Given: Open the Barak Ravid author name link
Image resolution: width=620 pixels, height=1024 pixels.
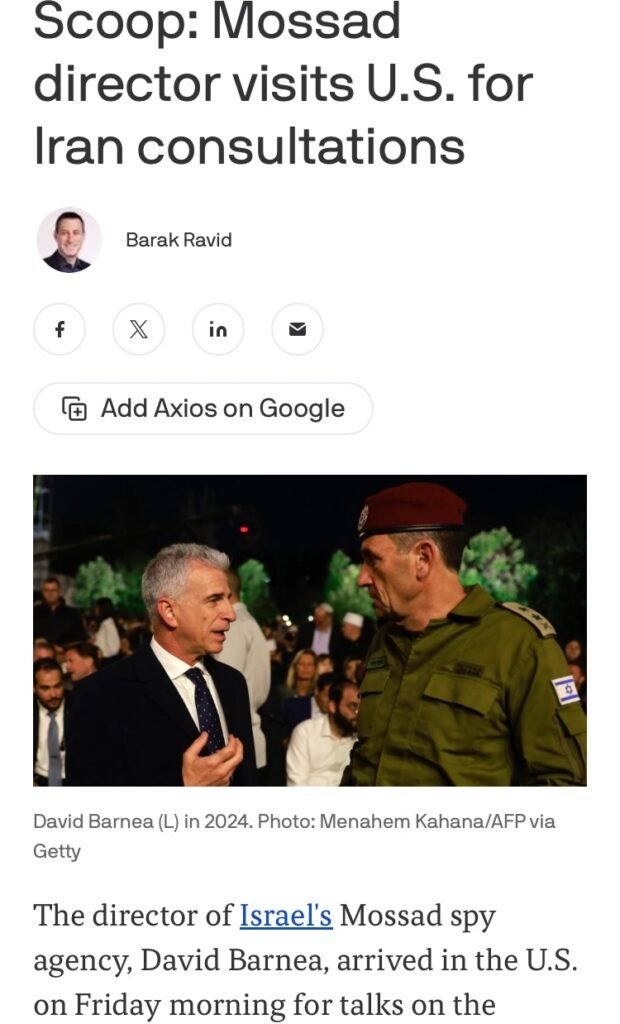Looking at the screenshot, I should 178,240.
